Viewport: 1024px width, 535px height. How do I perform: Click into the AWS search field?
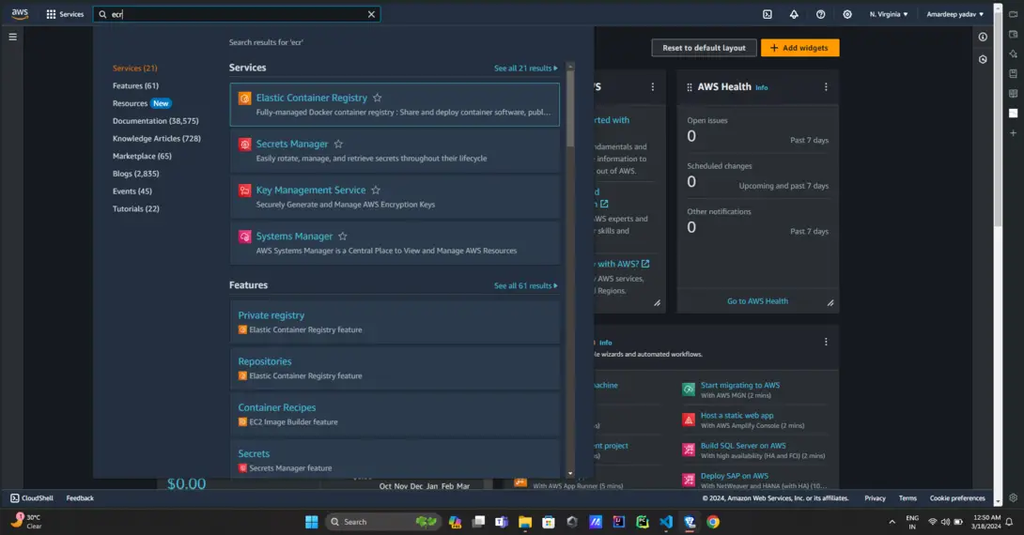click(x=236, y=14)
